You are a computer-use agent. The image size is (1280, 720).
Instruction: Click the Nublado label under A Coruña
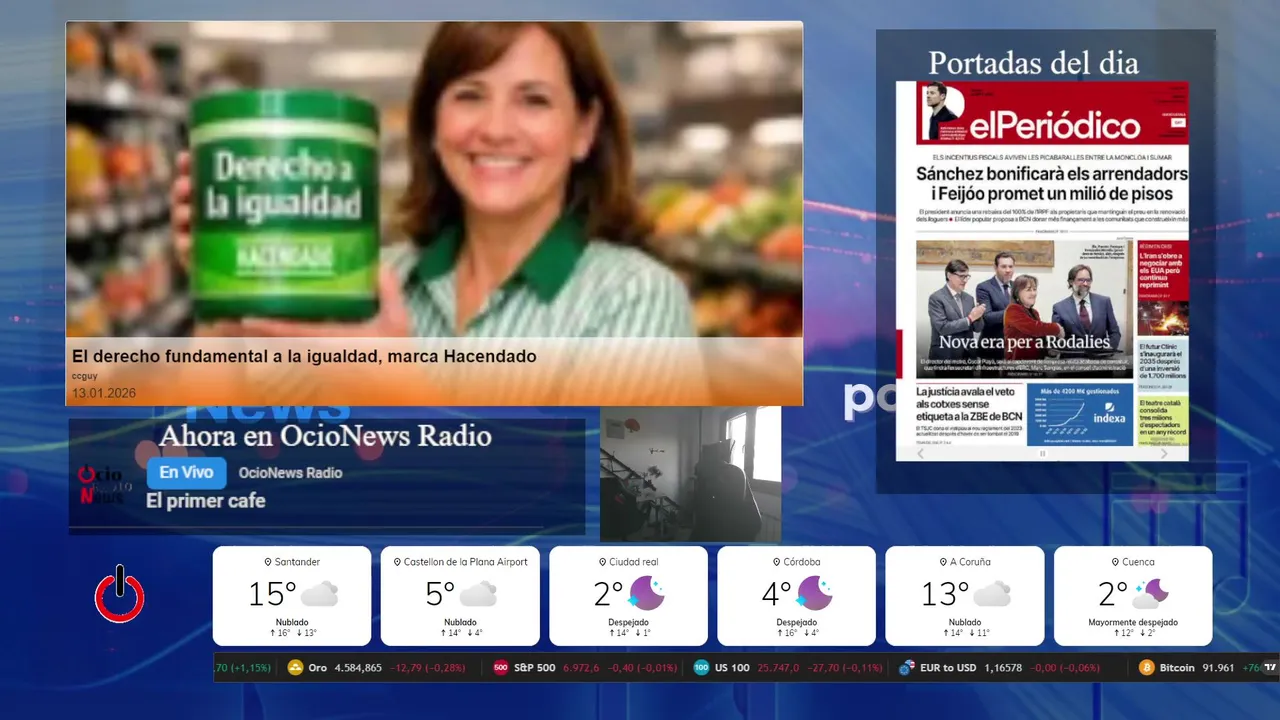pos(964,622)
